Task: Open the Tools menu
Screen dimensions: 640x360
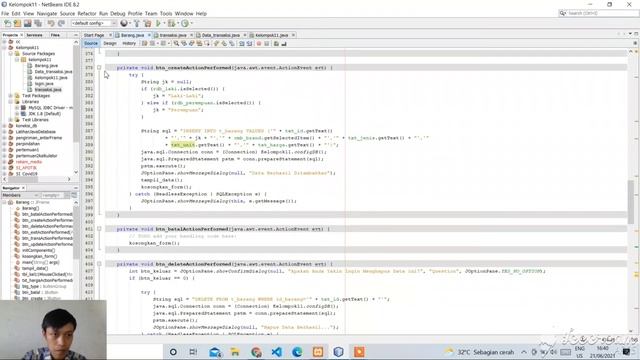Action: coord(166,13)
